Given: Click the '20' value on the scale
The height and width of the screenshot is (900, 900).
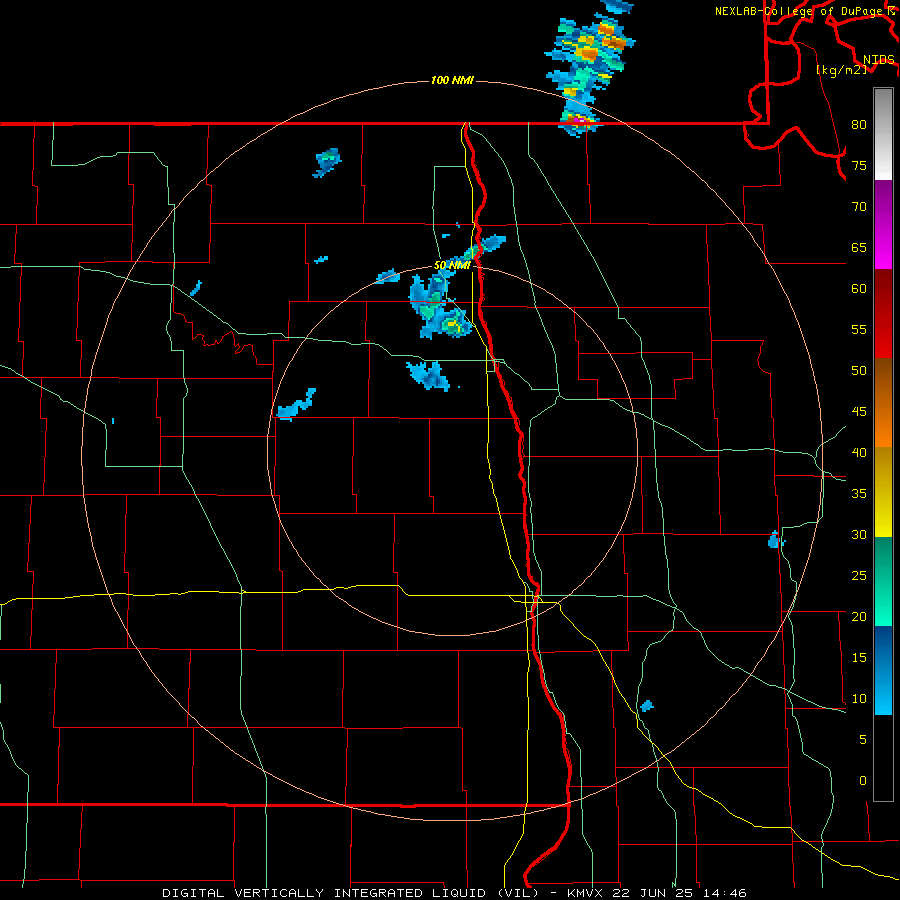Looking at the screenshot, I should 859,616.
